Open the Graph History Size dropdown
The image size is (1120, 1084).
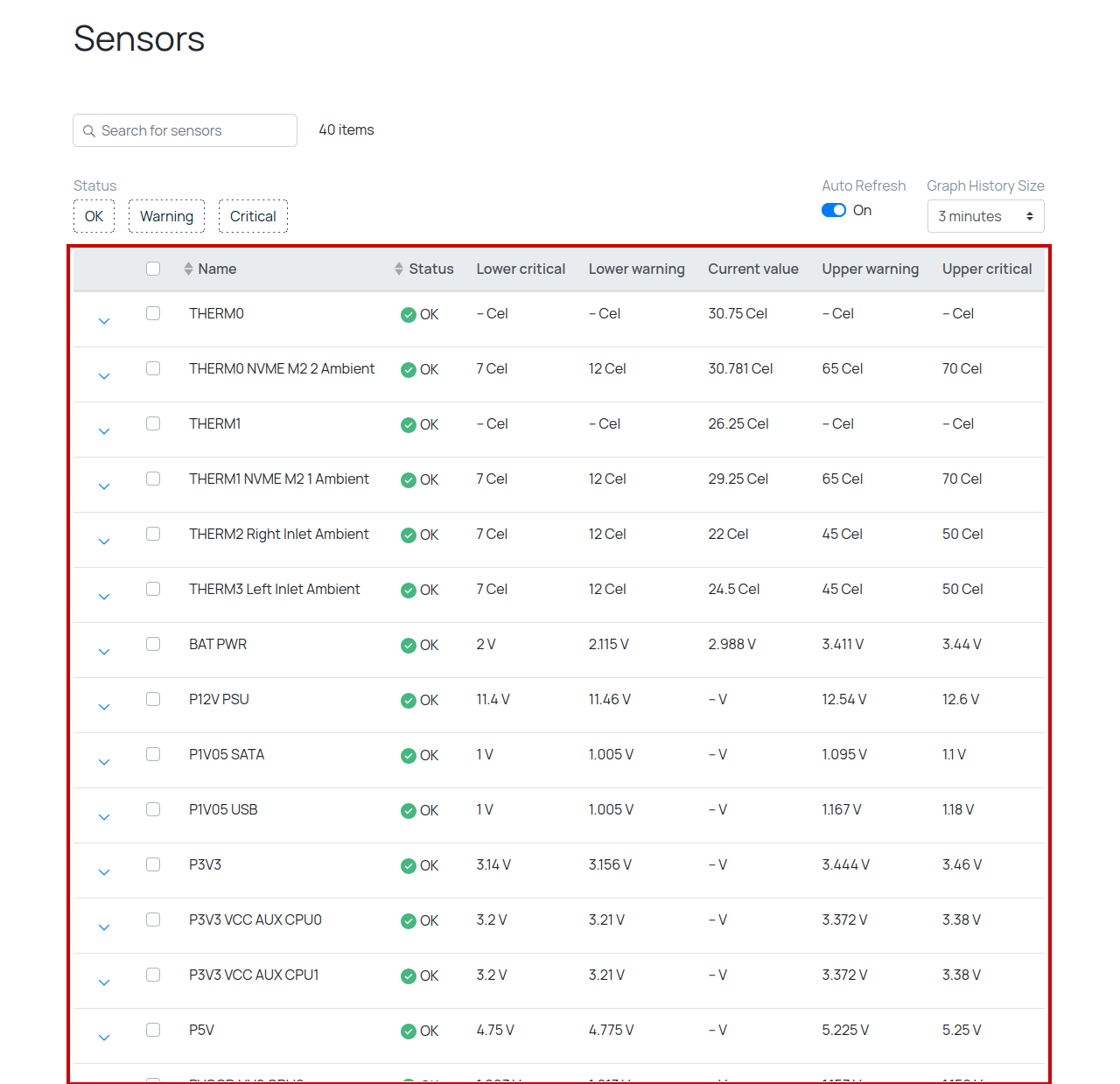(985, 216)
